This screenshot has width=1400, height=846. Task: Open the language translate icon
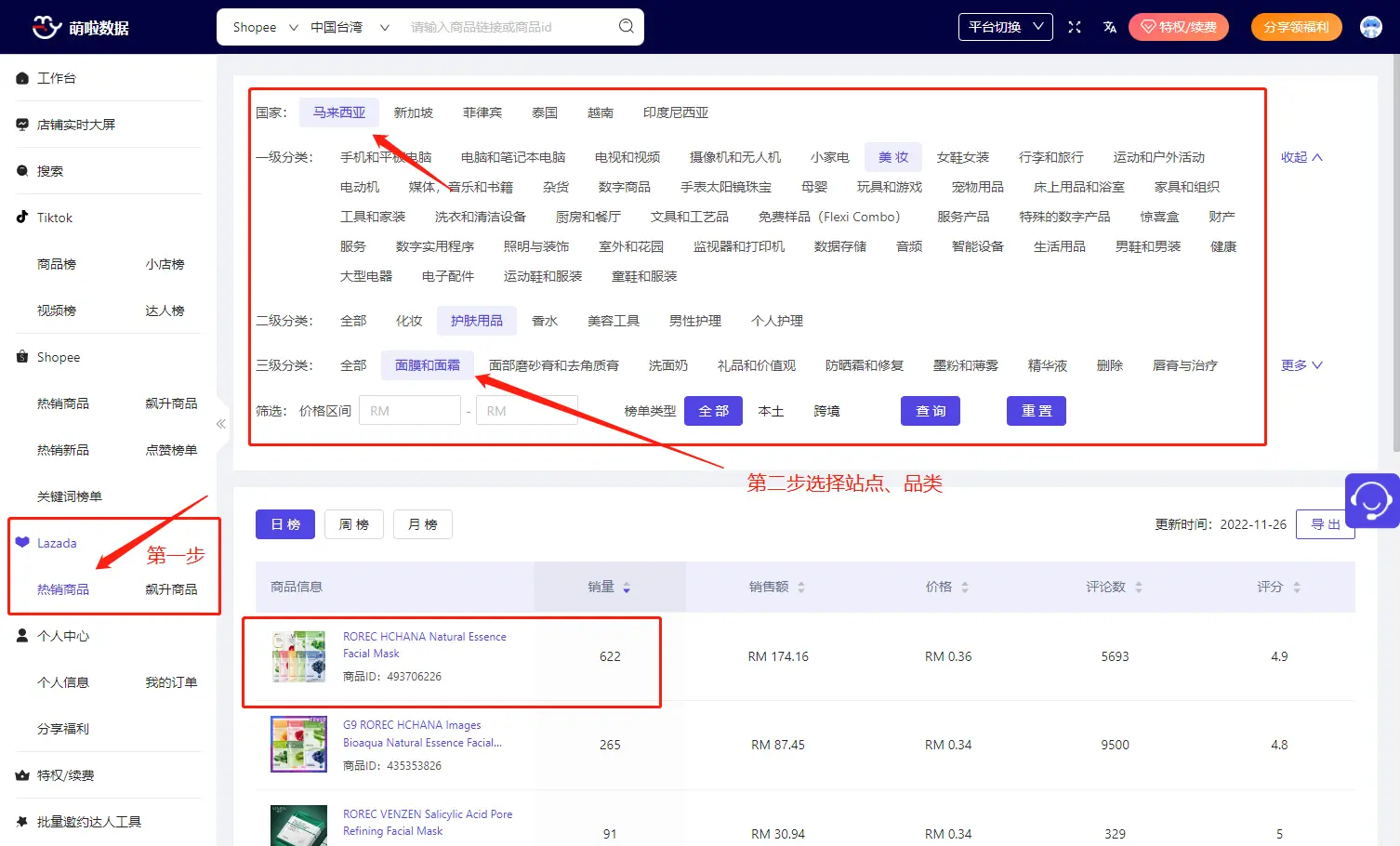1109,27
